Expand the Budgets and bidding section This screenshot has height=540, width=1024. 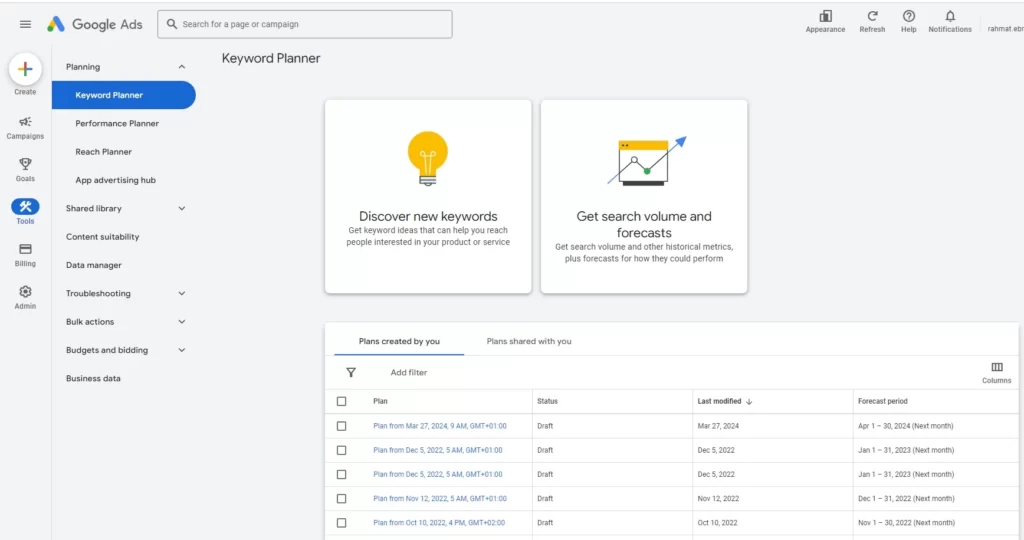182,350
